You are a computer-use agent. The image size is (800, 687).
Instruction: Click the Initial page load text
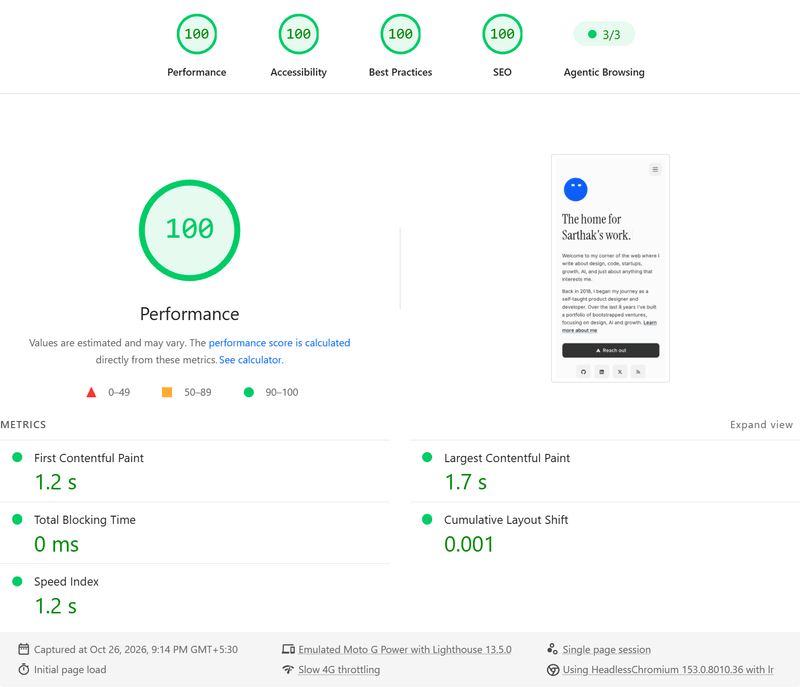[x=70, y=669]
